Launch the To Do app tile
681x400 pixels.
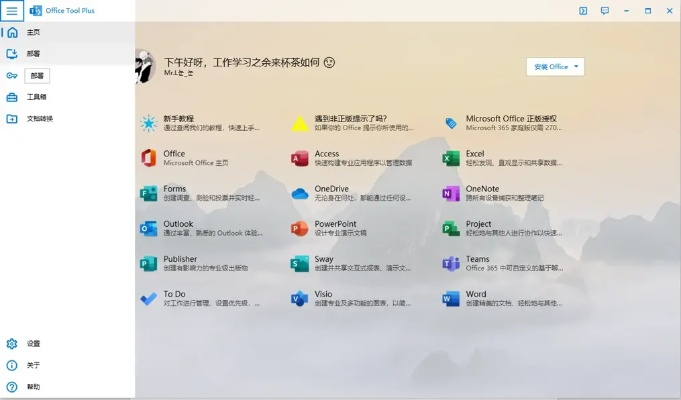coord(200,299)
